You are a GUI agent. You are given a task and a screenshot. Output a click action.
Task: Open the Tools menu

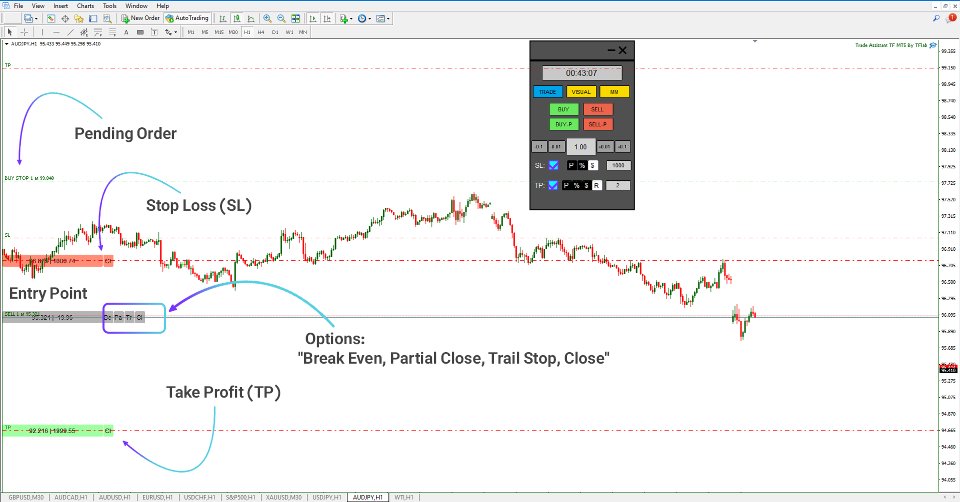pyautogui.click(x=110, y=6)
